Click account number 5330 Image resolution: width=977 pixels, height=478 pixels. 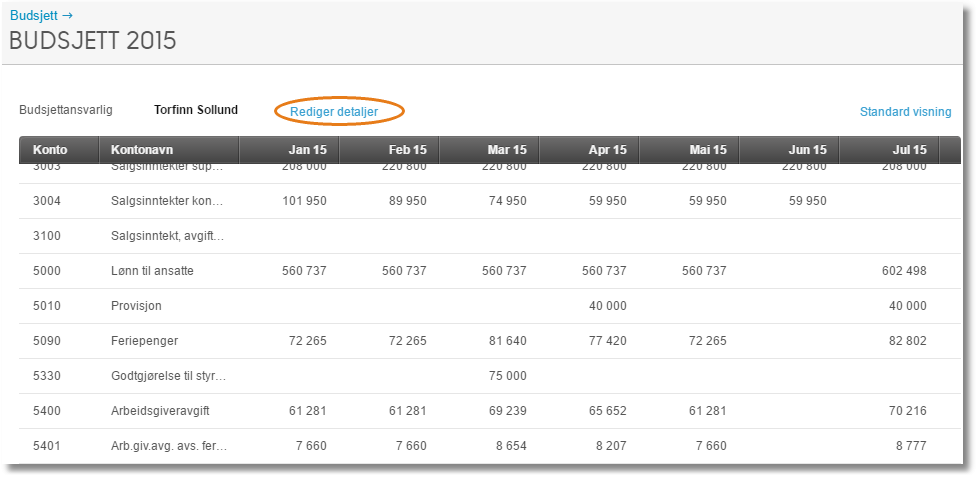click(47, 376)
